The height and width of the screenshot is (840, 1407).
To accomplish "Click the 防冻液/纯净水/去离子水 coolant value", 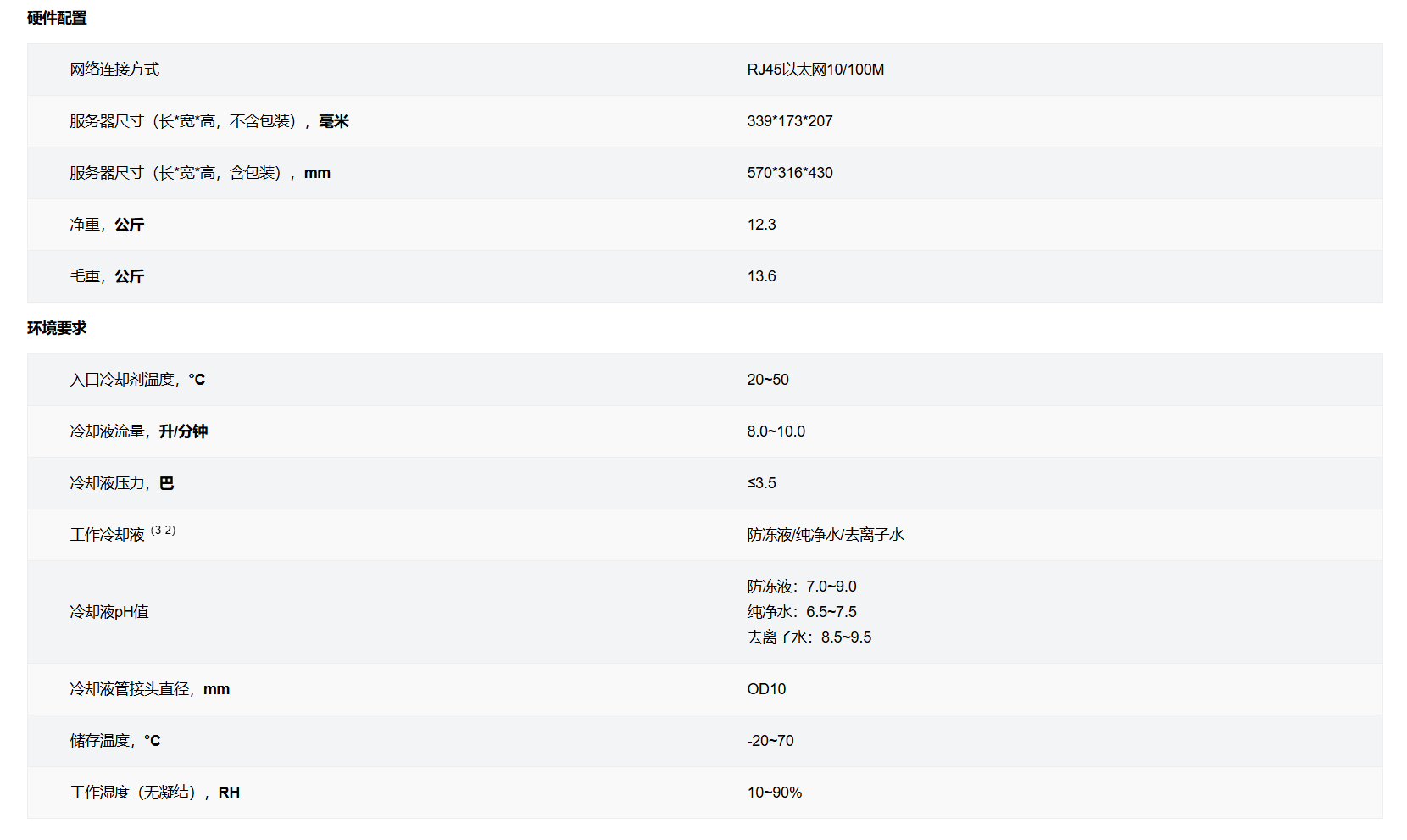I will pos(825,535).
